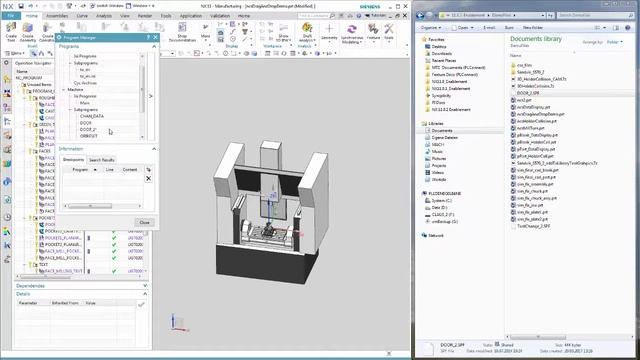Collapse the Details panel chevron
The height and width of the screenshot is (360, 640).
[145, 294]
